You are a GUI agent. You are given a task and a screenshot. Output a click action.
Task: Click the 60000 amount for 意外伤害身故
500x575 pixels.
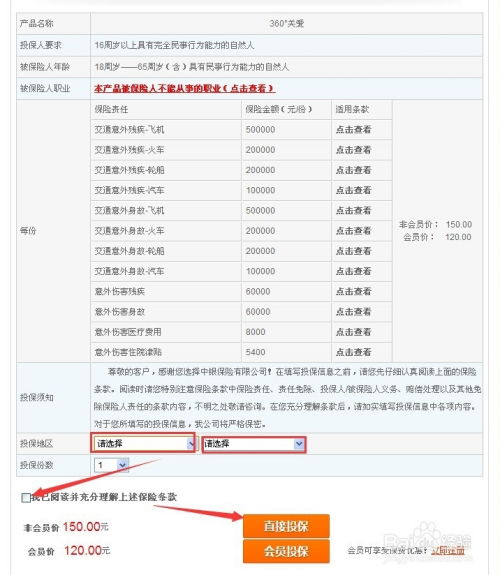point(258,312)
